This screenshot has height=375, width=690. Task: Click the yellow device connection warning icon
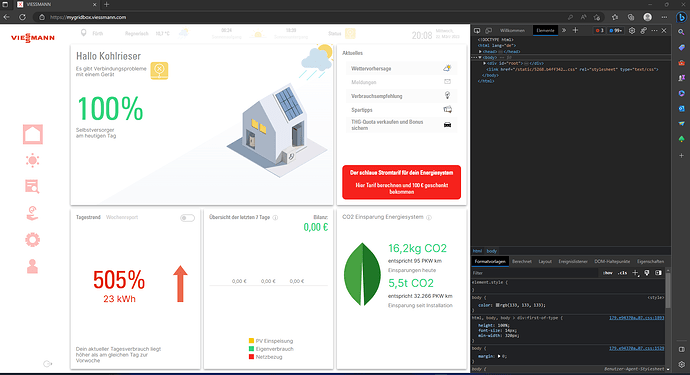tap(159, 70)
